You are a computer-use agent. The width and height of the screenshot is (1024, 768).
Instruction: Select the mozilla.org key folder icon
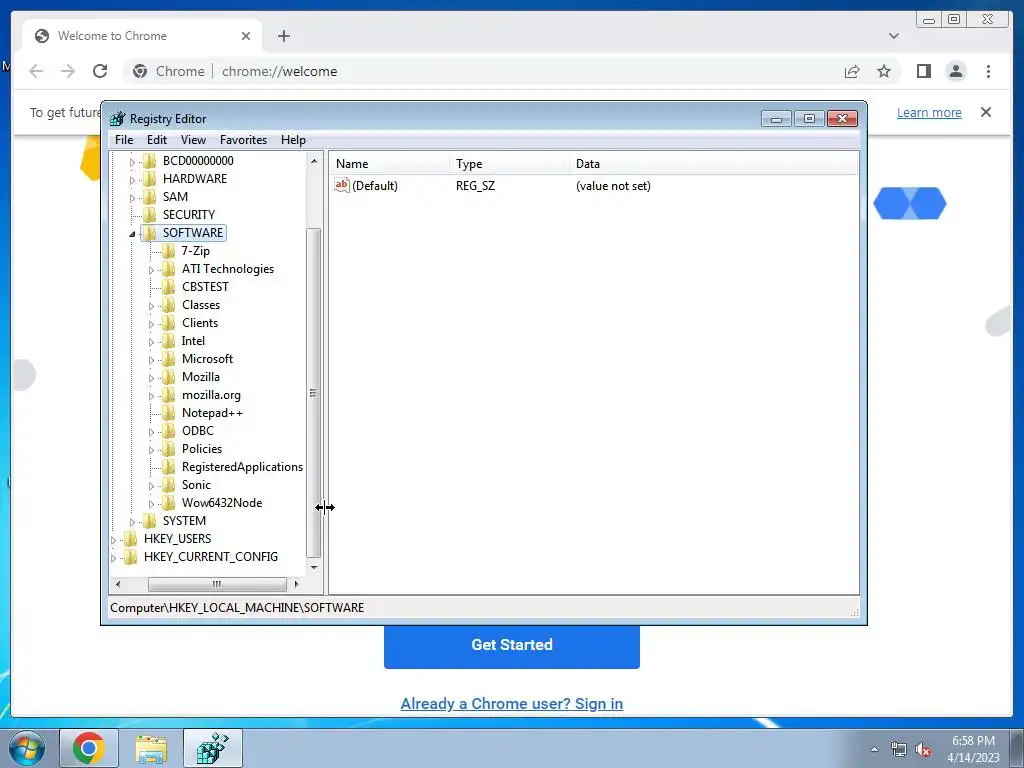point(168,395)
